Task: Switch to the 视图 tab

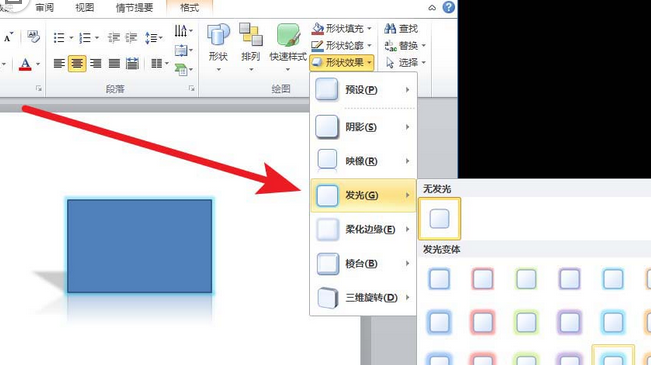Action: point(84,7)
